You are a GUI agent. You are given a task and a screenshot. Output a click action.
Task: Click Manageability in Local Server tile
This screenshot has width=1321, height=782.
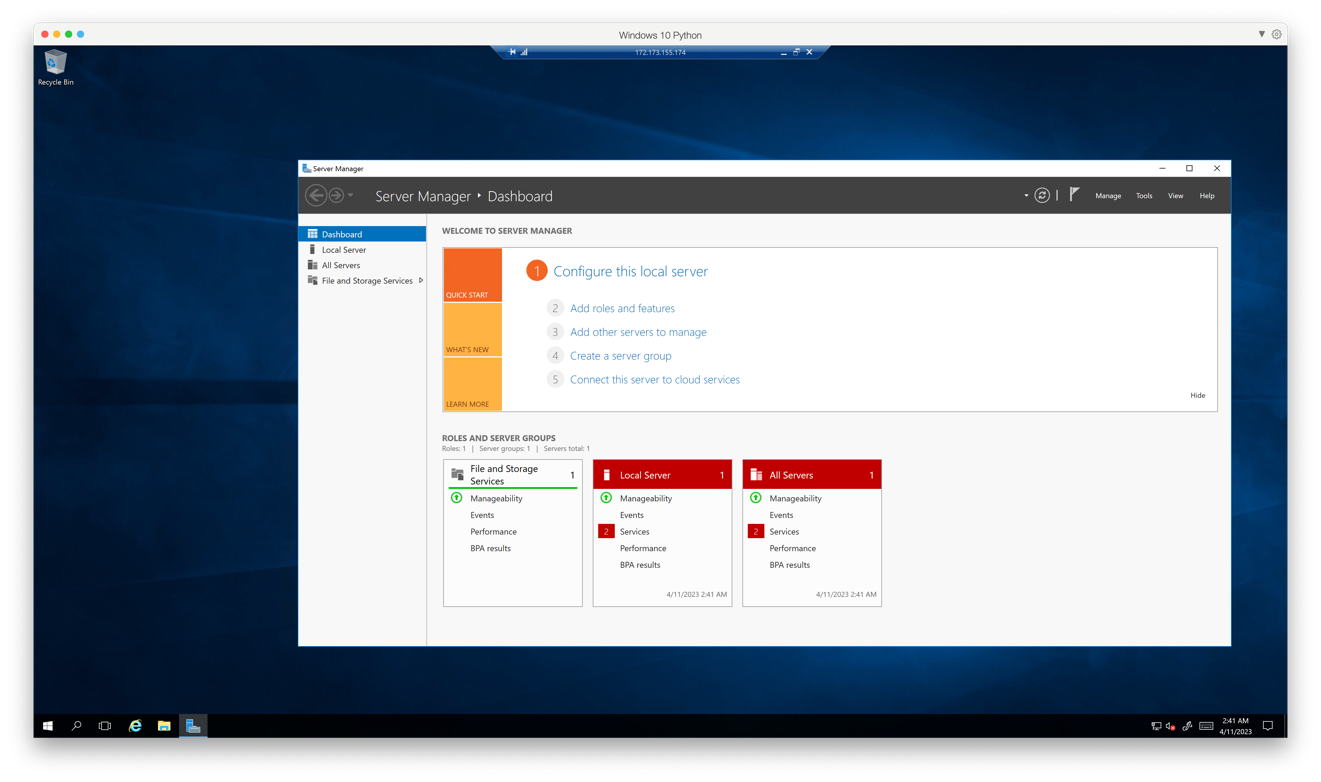click(645, 498)
